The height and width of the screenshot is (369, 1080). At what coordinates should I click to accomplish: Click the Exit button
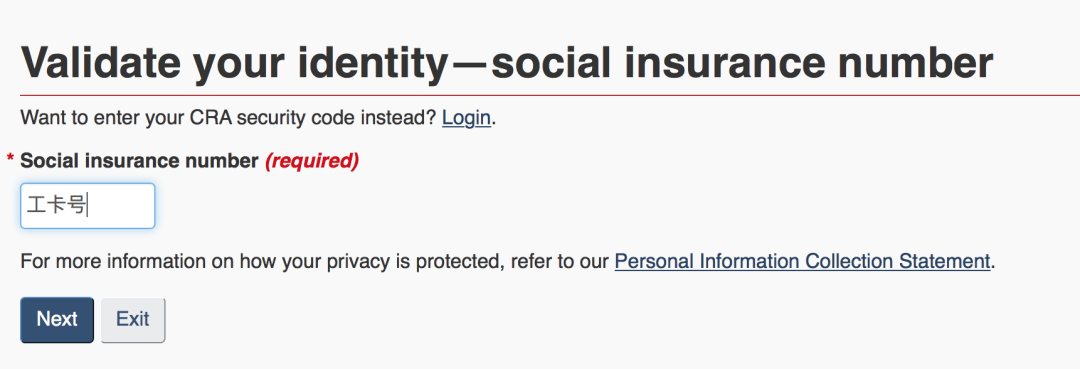(133, 319)
